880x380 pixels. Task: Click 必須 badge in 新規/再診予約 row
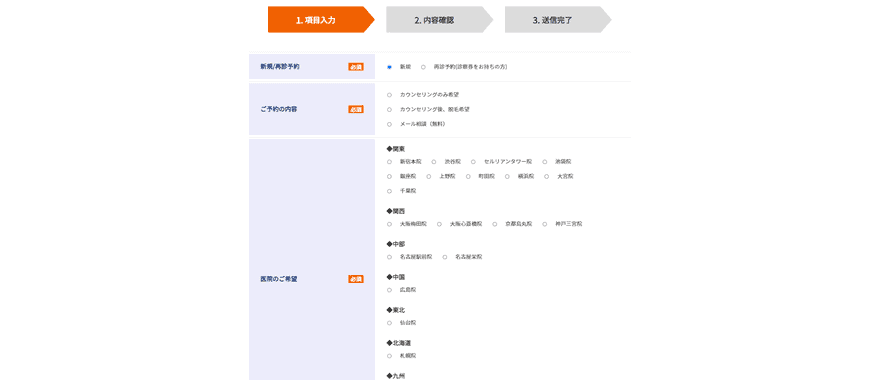(356, 67)
